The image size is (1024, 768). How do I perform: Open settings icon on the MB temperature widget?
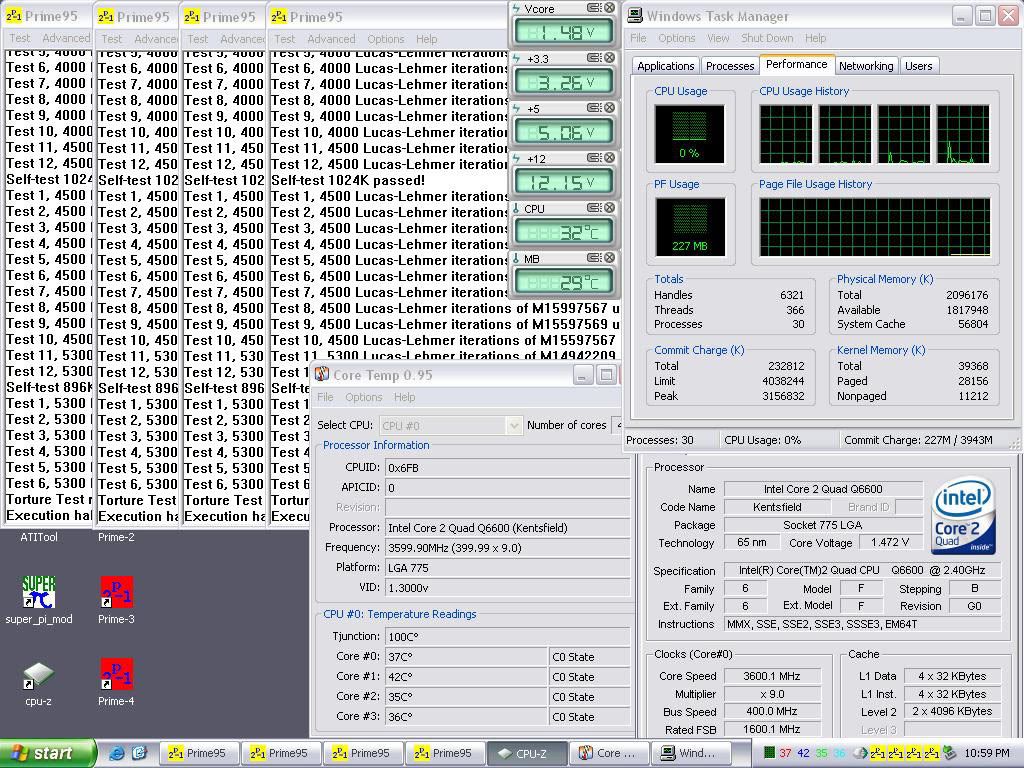(594, 258)
